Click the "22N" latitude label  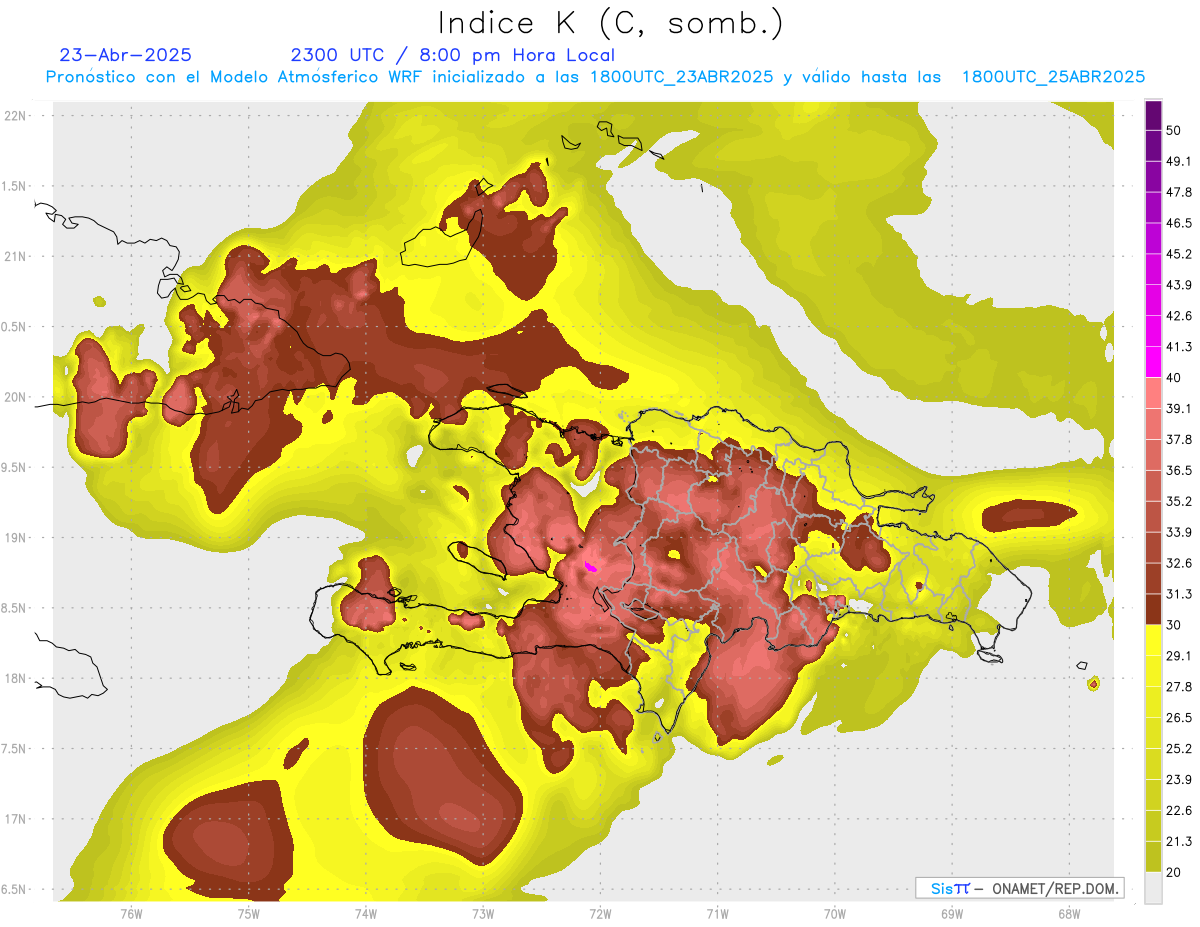16,116
